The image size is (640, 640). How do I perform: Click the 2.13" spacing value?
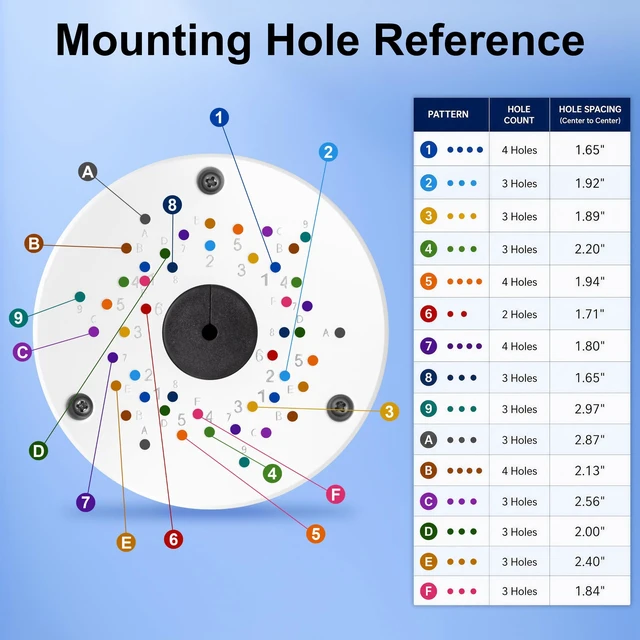tap(590, 471)
